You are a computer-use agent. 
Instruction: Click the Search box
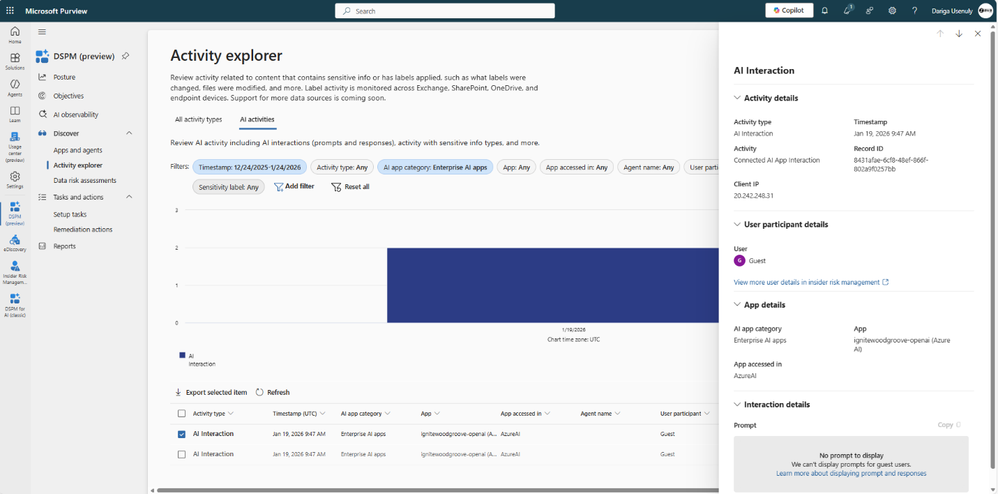pyautogui.click(x=445, y=11)
